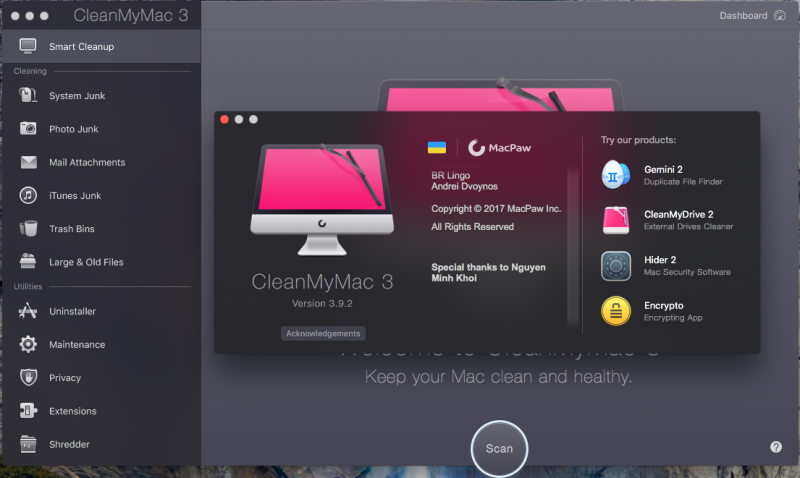Click the MacPaw logo icon
Screen dimensions: 800x478
click(x=477, y=147)
